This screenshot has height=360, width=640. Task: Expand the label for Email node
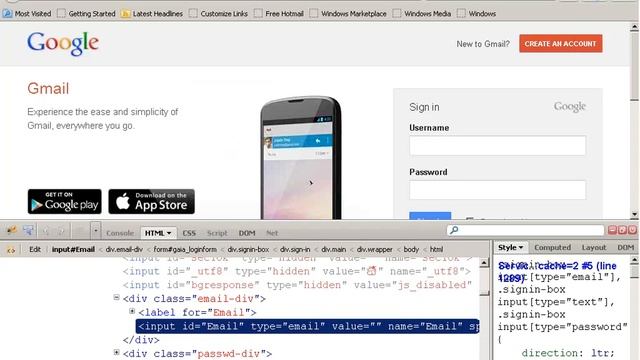tap(132, 311)
